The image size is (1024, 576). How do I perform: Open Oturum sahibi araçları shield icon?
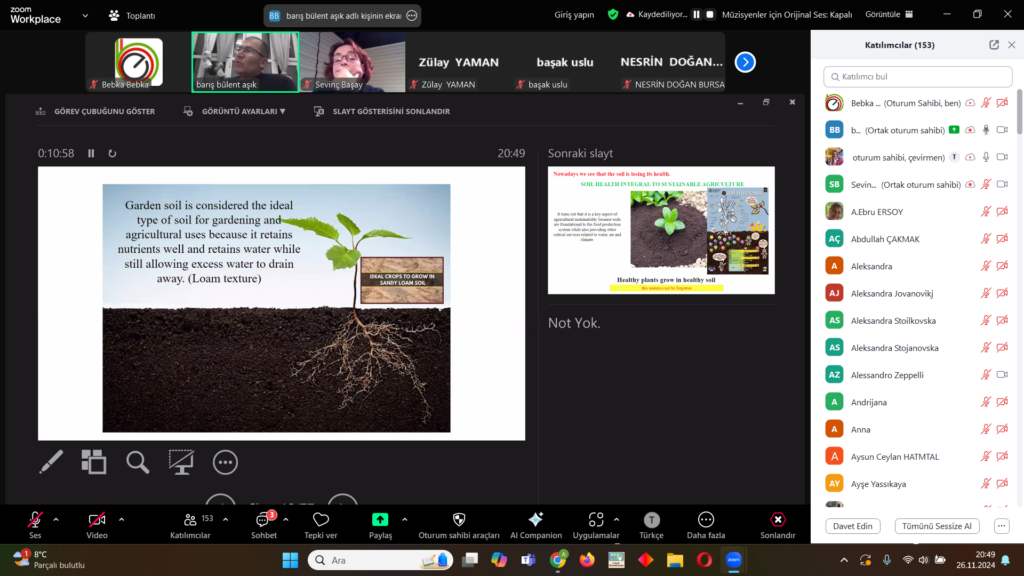tap(459, 520)
